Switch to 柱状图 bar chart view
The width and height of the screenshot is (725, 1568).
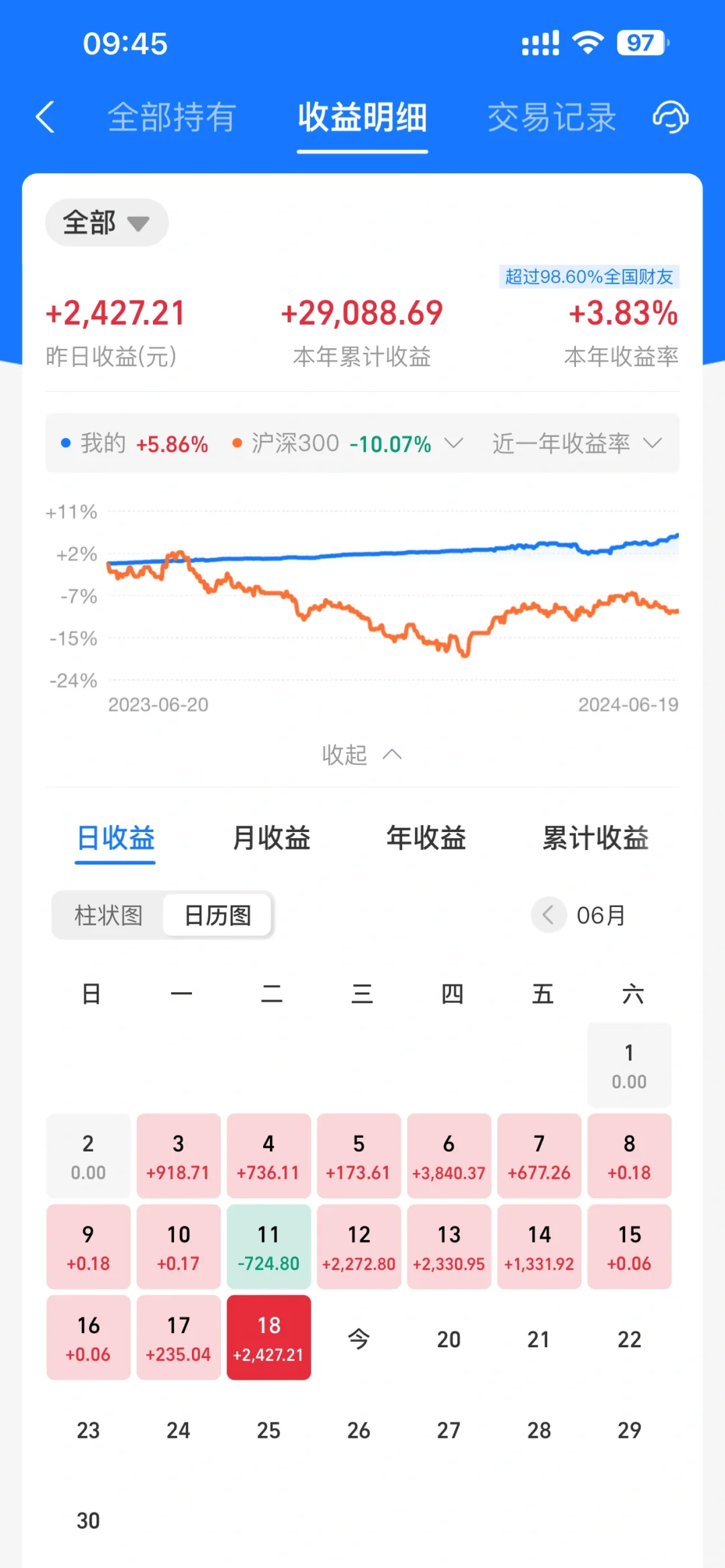click(108, 915)
